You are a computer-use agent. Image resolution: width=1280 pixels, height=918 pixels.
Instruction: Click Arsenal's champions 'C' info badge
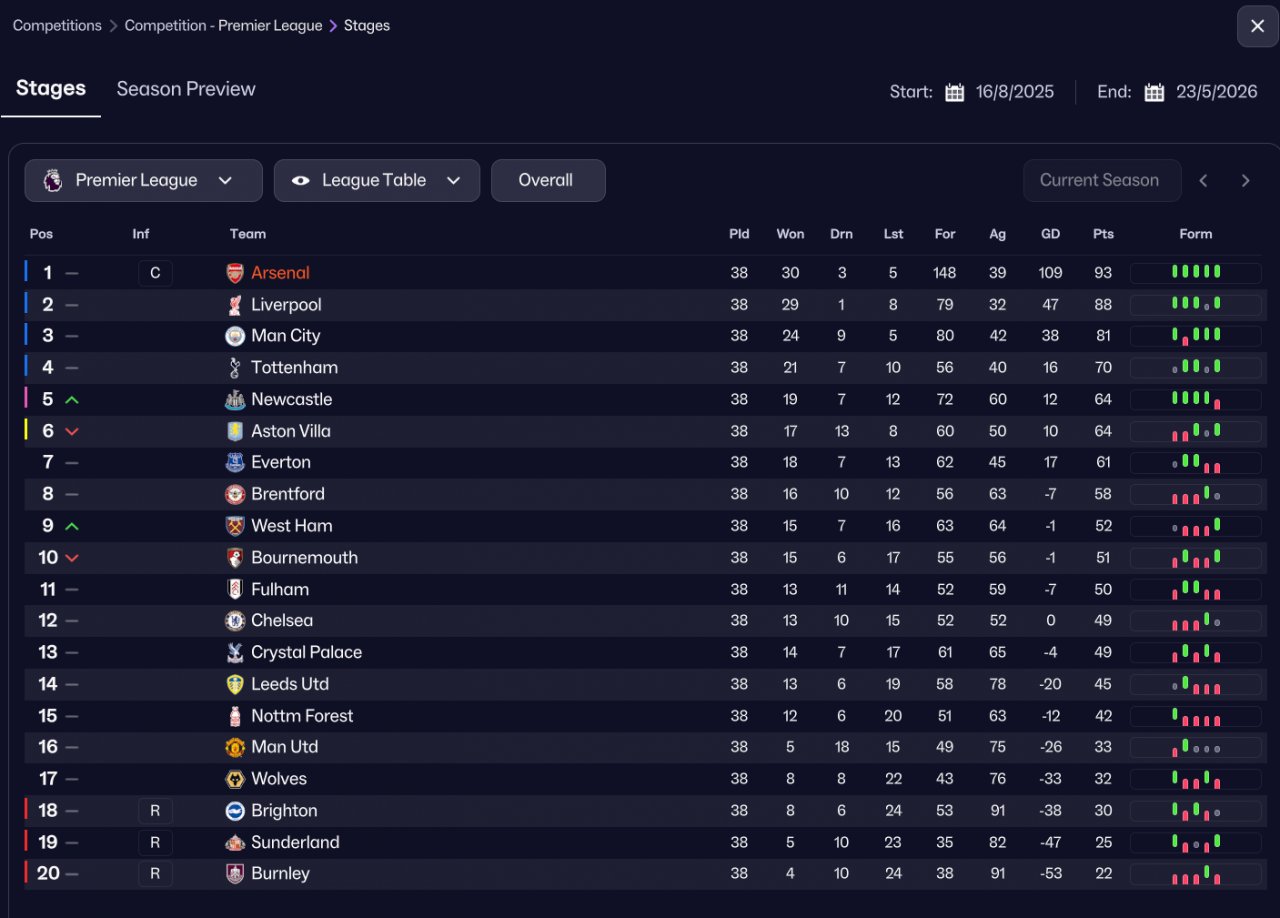pyautogui.click(x=155, y=273)
